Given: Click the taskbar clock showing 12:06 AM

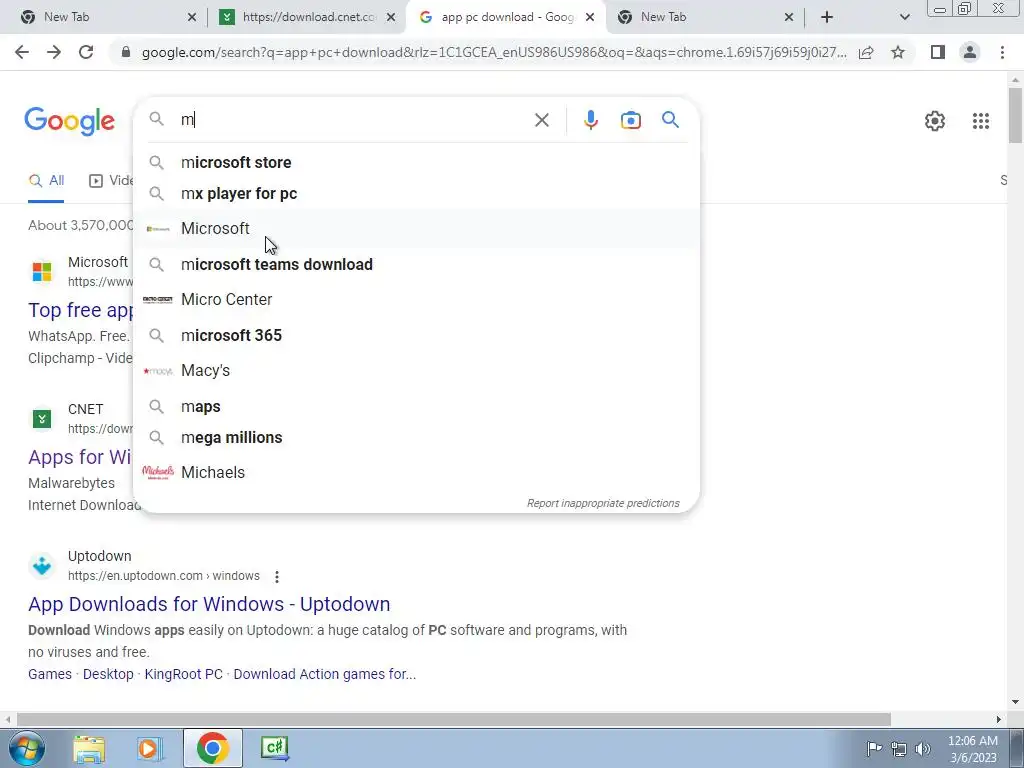Looking at the screenshot, I should pos(972,748).
